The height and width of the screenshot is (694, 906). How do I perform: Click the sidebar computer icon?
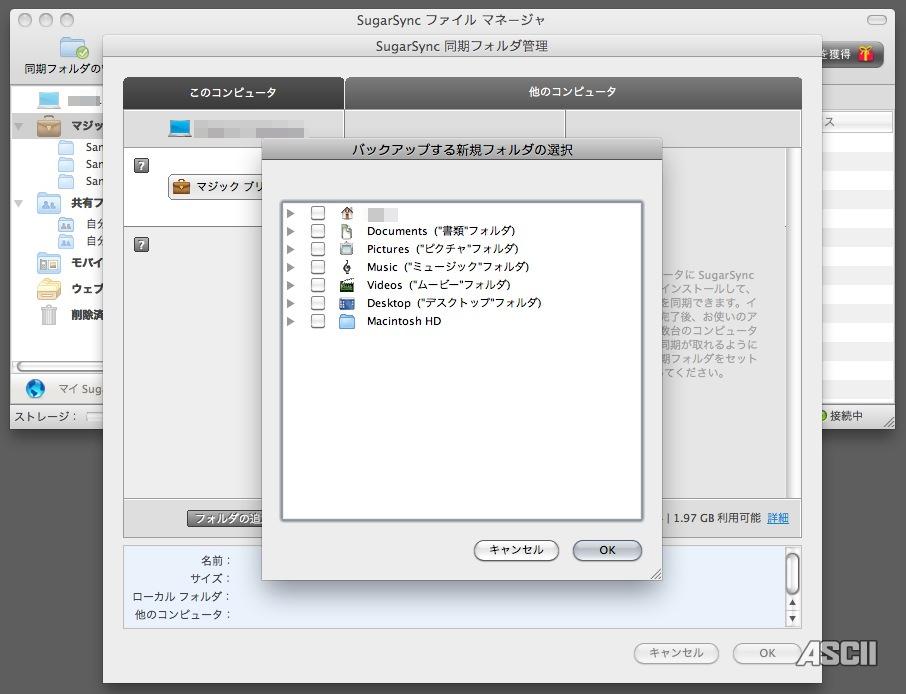pos(49,100)
